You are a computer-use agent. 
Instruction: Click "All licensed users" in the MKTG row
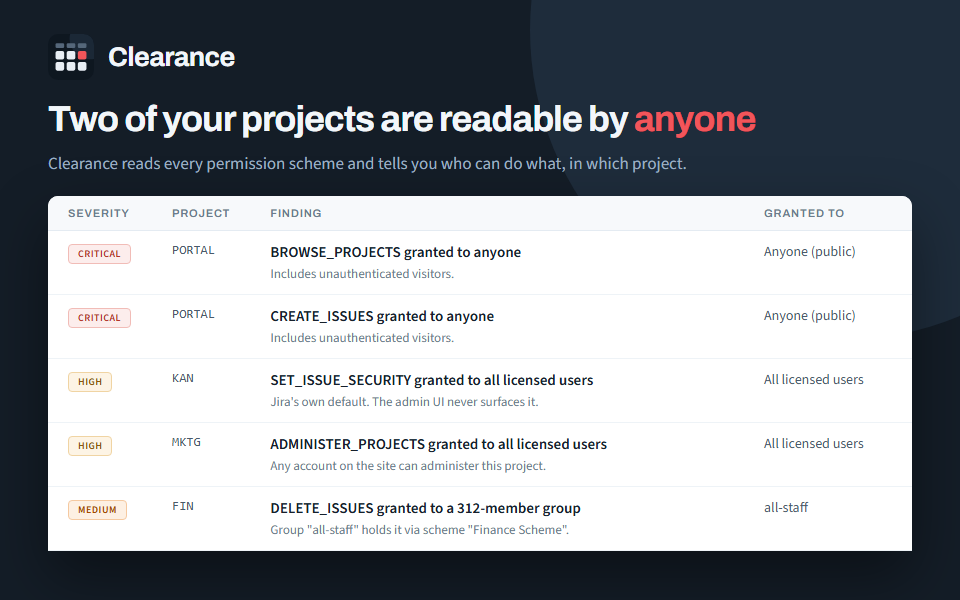pyautogui.click(x=814, y=443)
